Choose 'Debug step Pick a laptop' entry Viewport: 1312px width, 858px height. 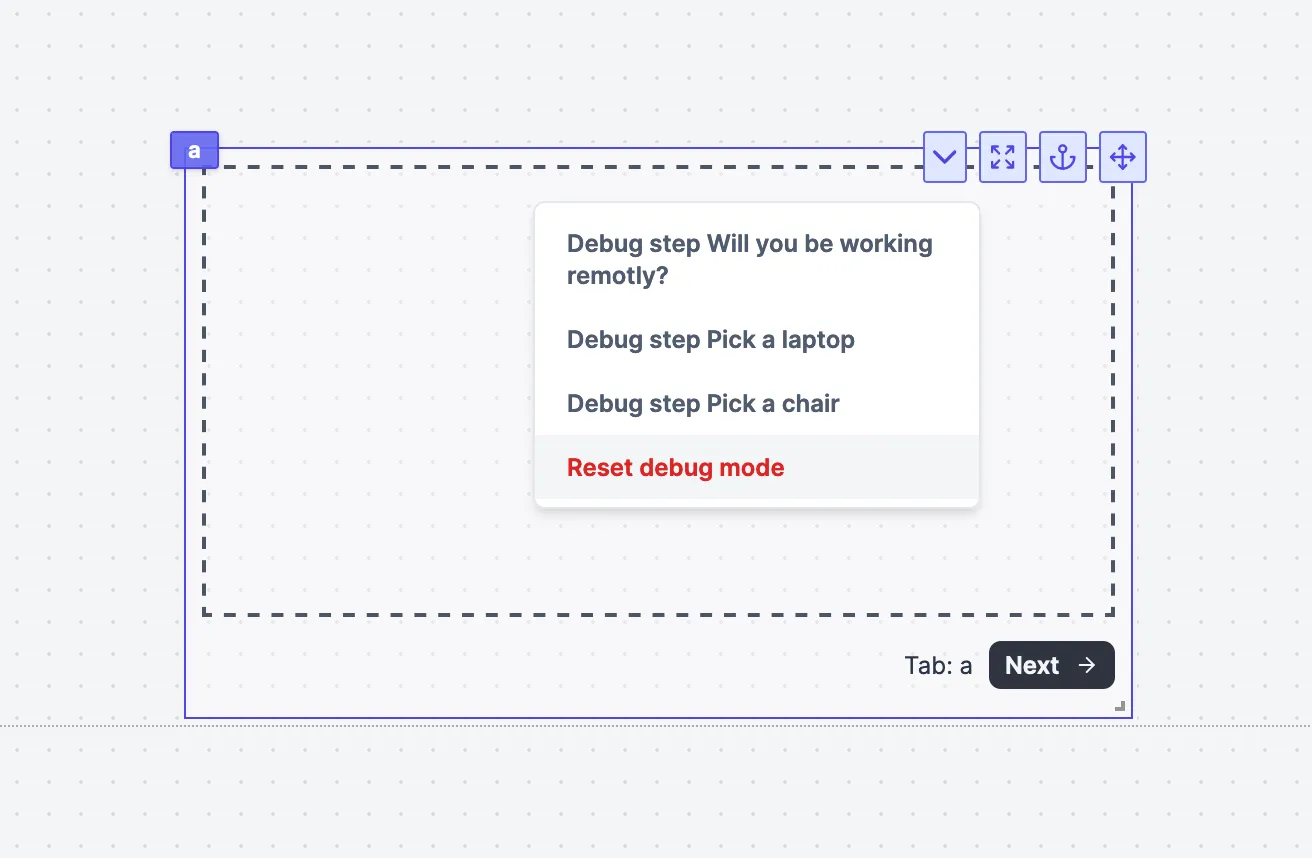710,340
